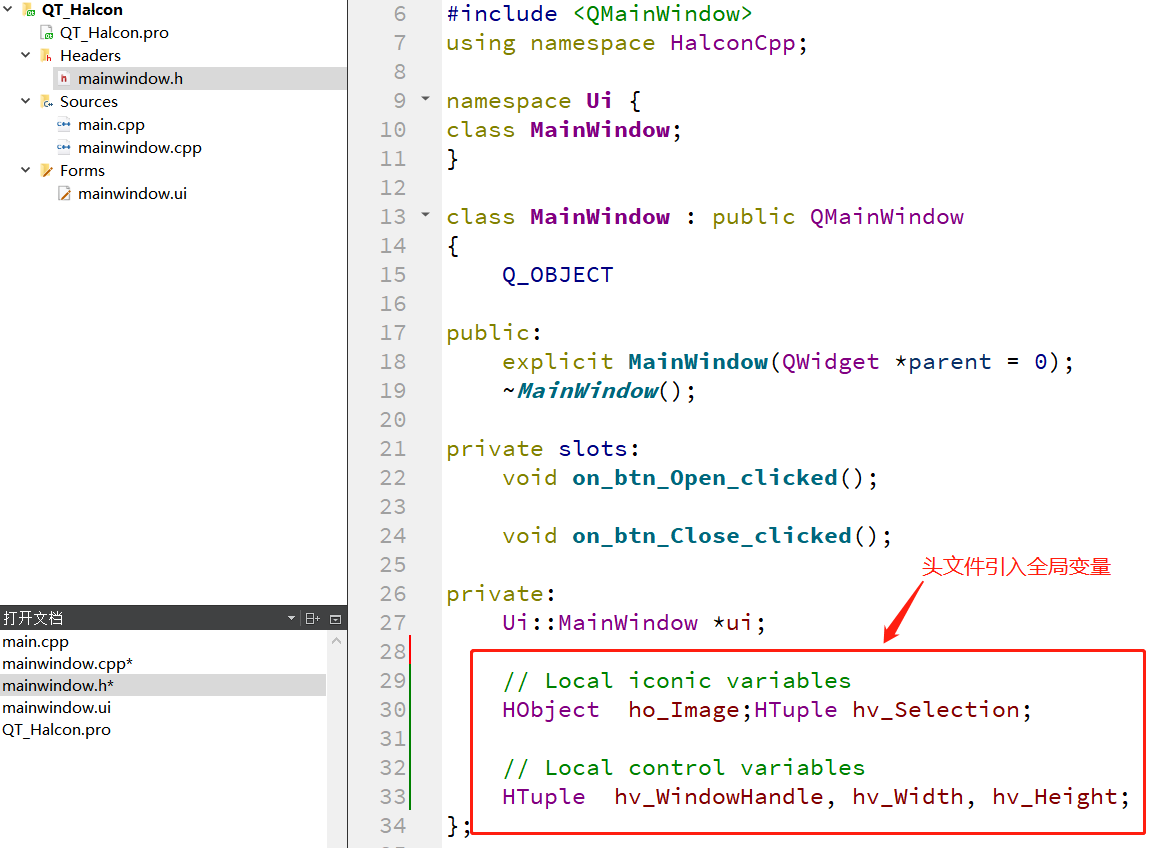Click the explicit keyword on line 18
The image size is (1160, 848).
tap(558, 362)
